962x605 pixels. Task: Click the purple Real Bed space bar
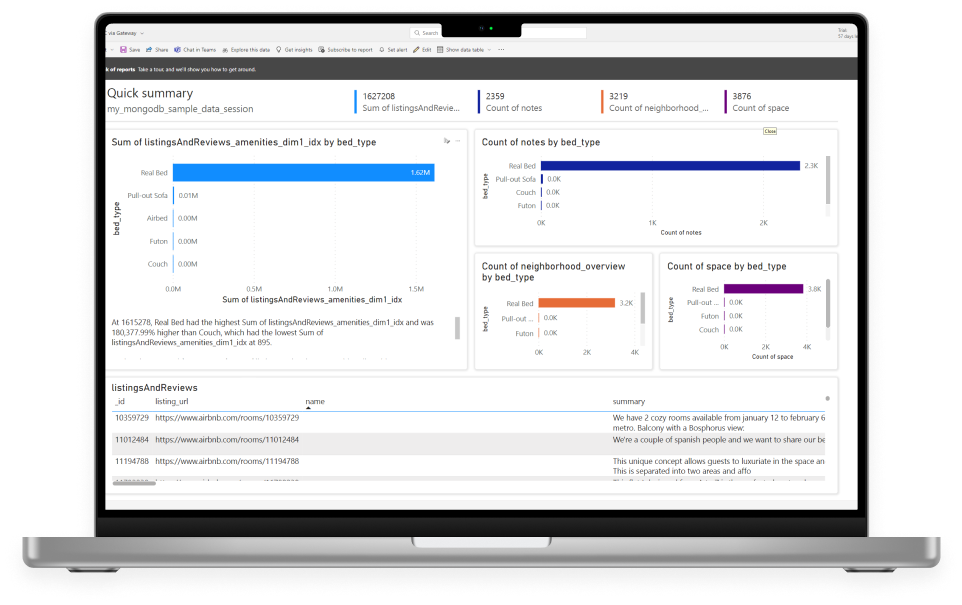pos(763,289)
